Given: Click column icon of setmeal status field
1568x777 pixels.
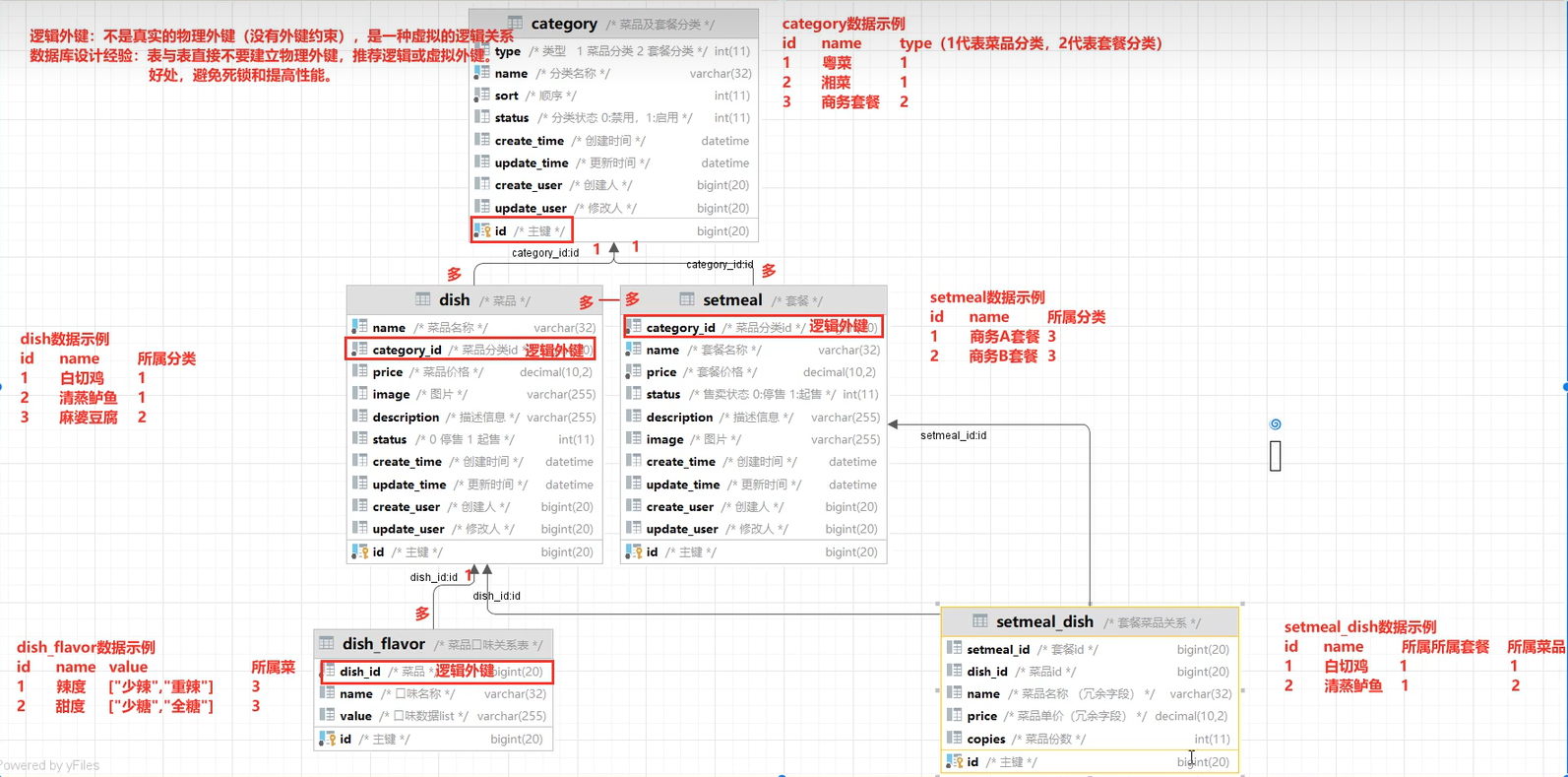Looking at the screenshot, I should [x=633, y=394].
